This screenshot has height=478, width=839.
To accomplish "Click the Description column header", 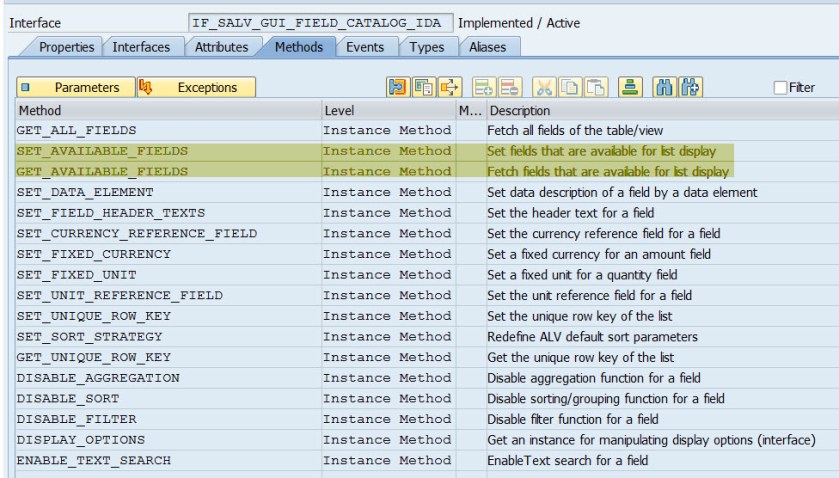I will [520, 110].
